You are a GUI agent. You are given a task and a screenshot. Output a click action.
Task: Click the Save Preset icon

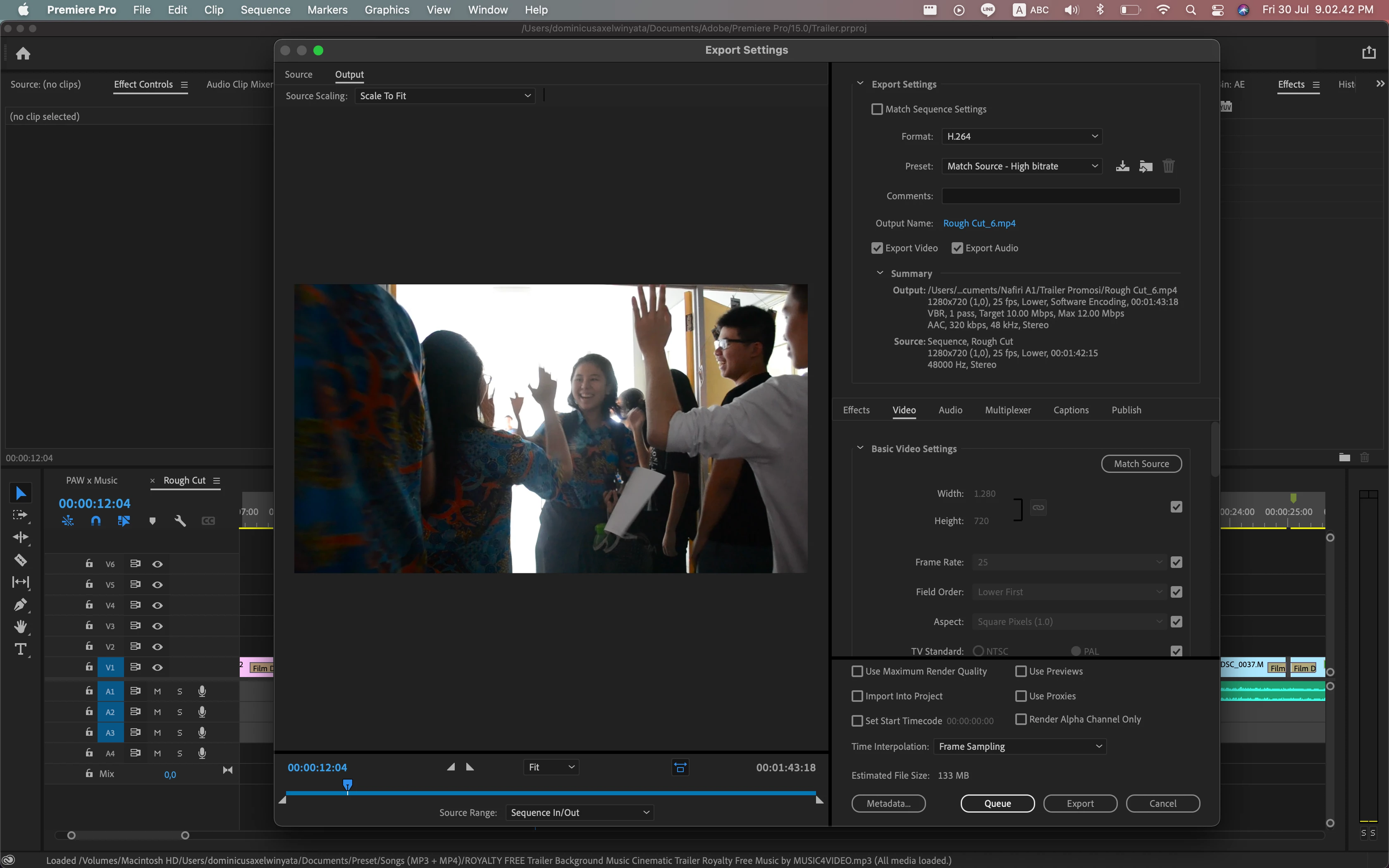click(1122, 167)
